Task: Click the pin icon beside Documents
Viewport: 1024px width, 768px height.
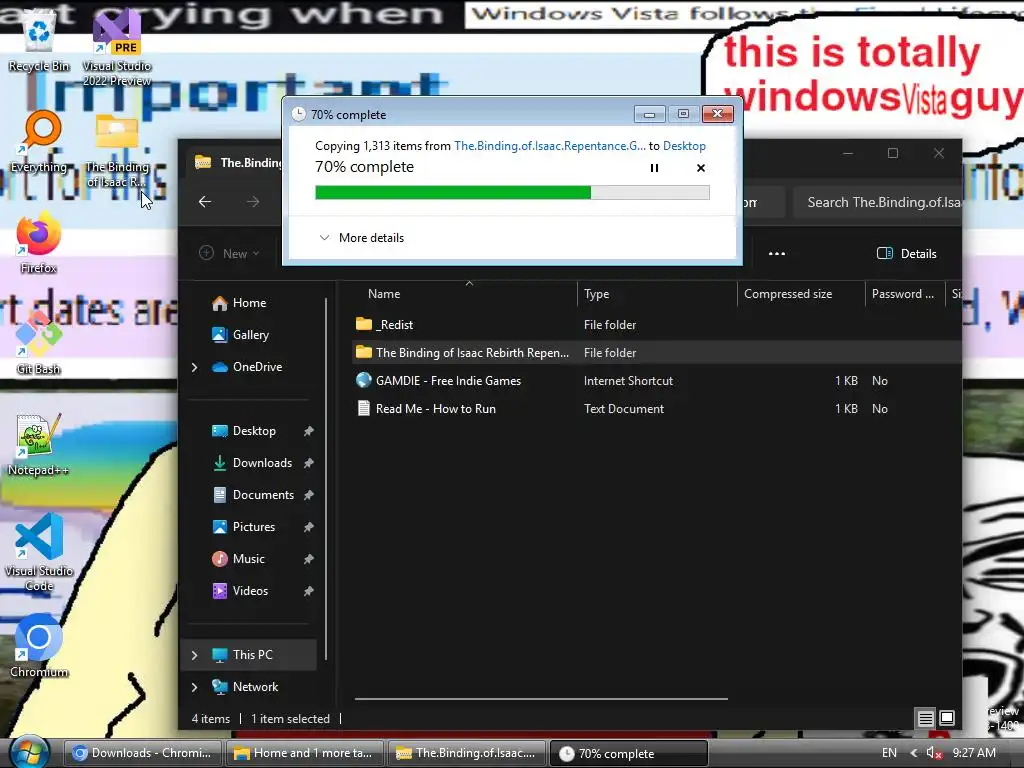Action: point(308,495)
